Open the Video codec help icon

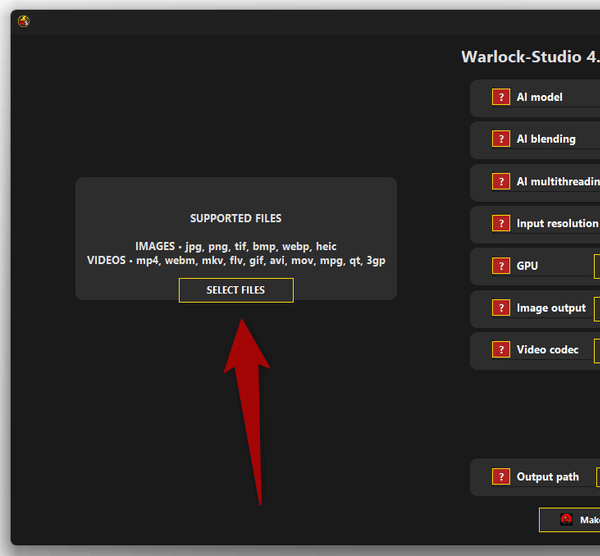tap(501, 350)
